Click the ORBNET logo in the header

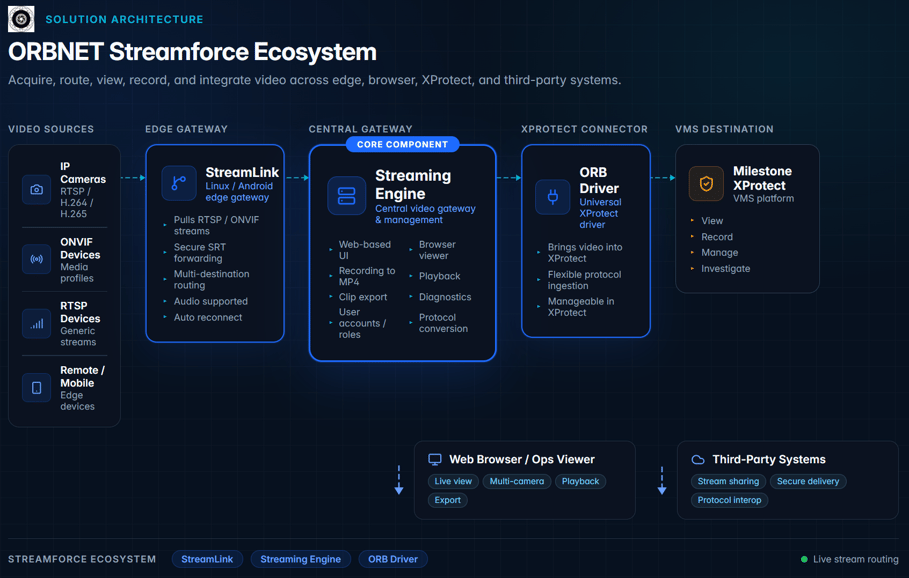click(21, 19)
